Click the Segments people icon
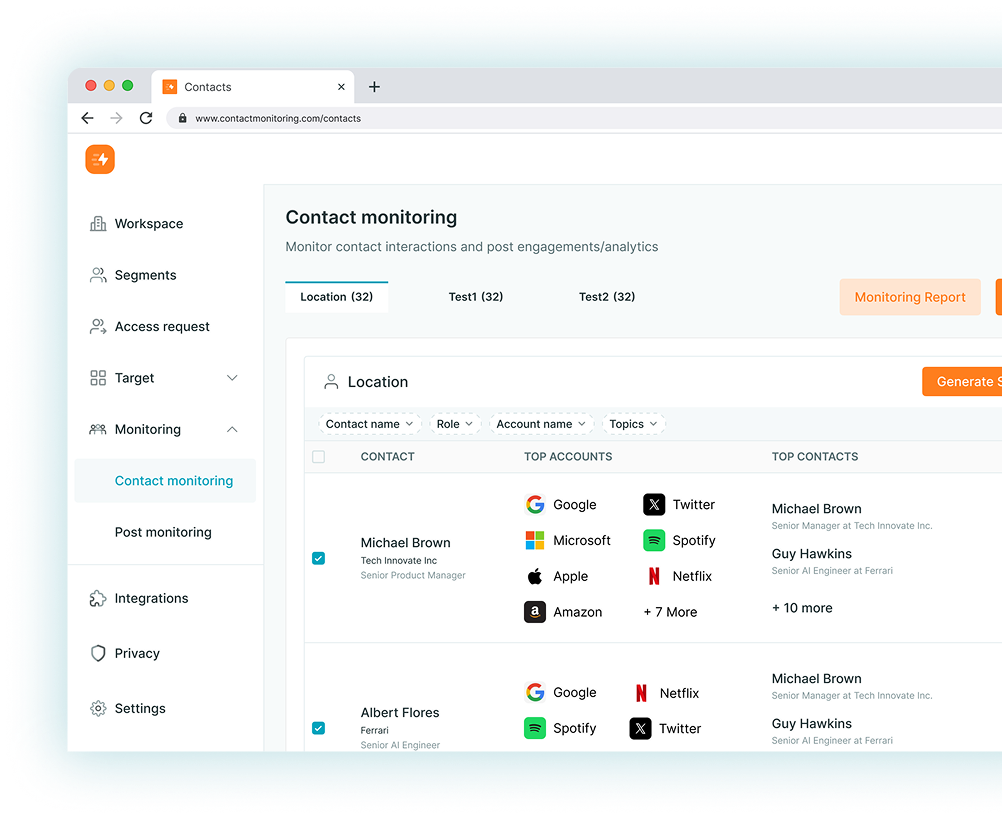Screen dimensions: 1002x819 [98, 275]
